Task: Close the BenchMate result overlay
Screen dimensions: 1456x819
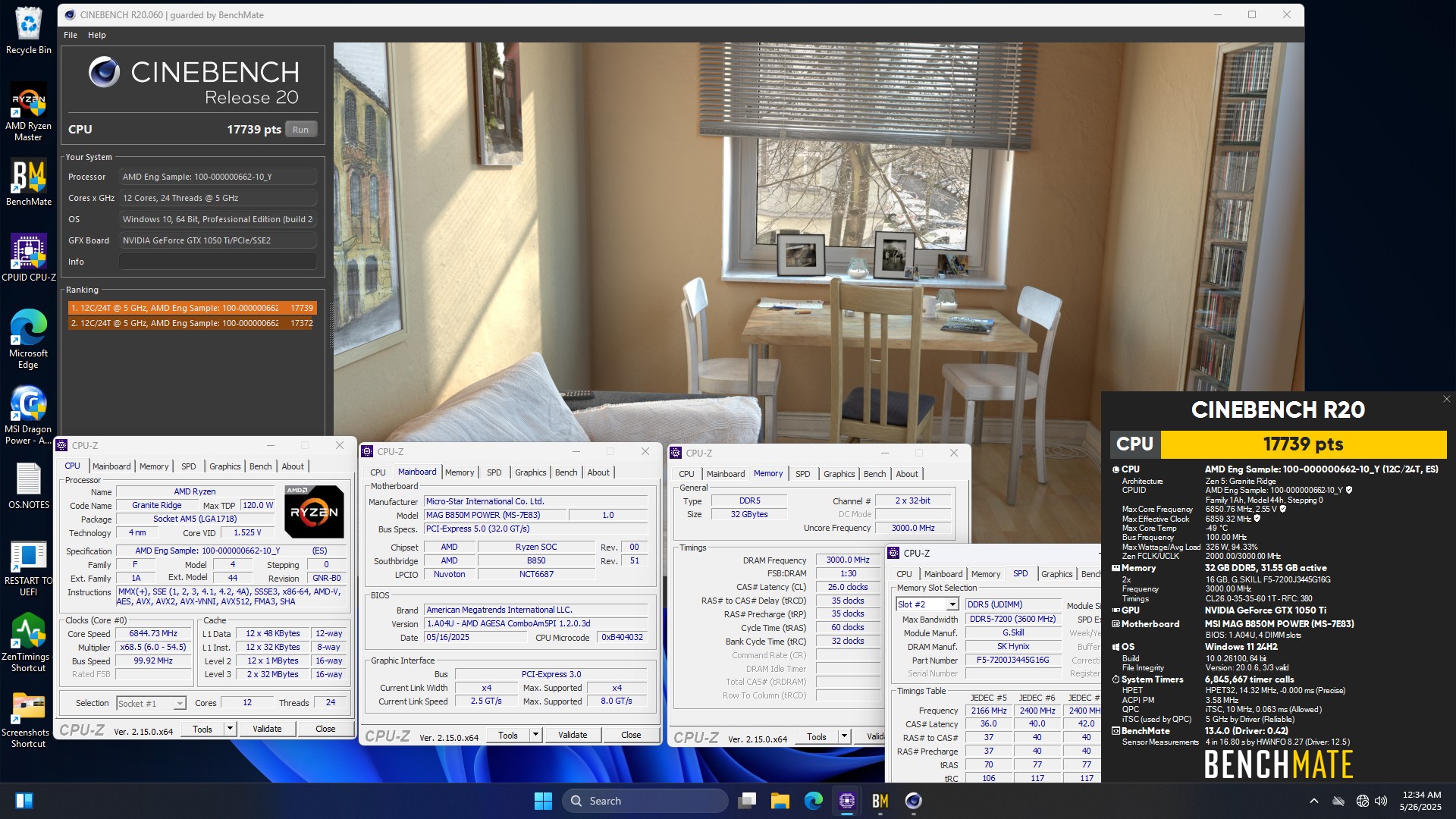Action: [1446, 399]
